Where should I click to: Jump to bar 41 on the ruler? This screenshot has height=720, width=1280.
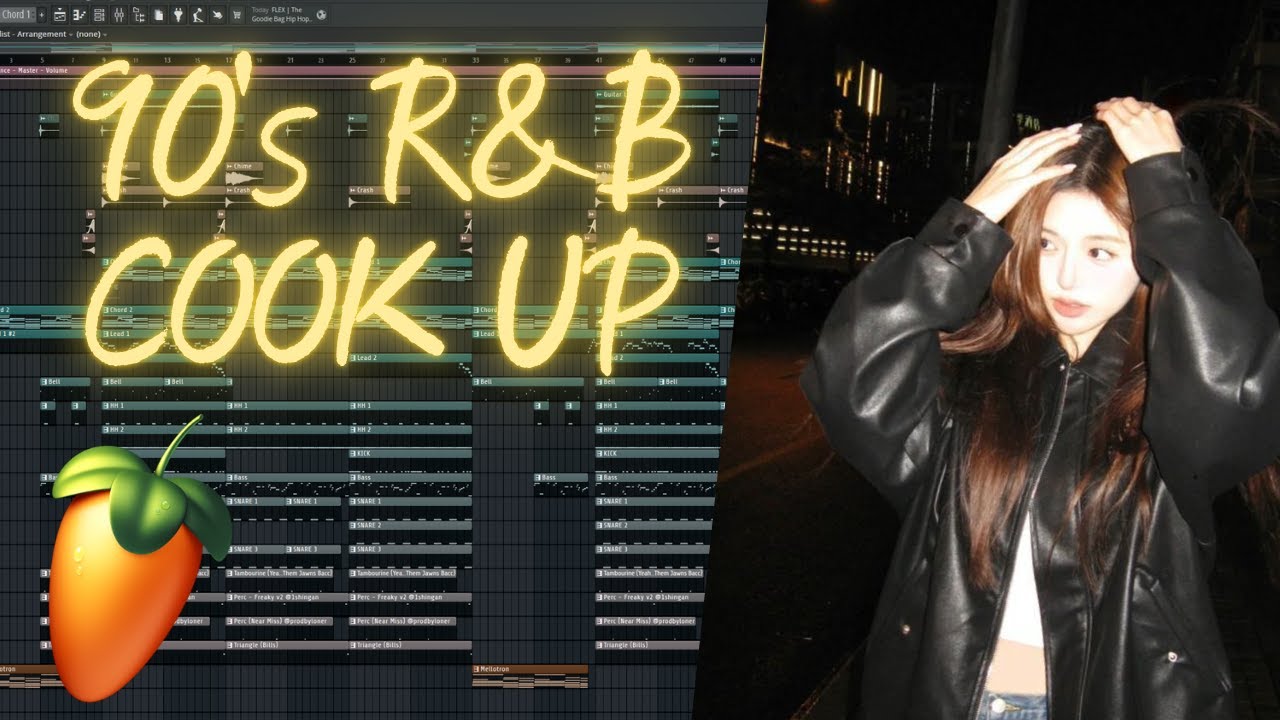tap(598, 60)
